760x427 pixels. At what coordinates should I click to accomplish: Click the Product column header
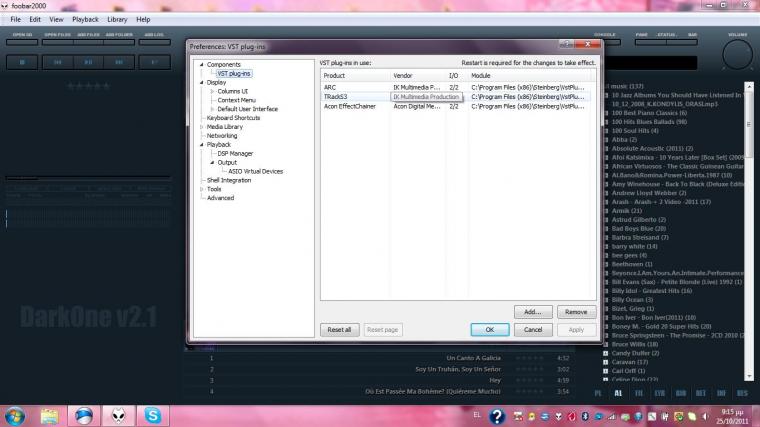(355, 76)
